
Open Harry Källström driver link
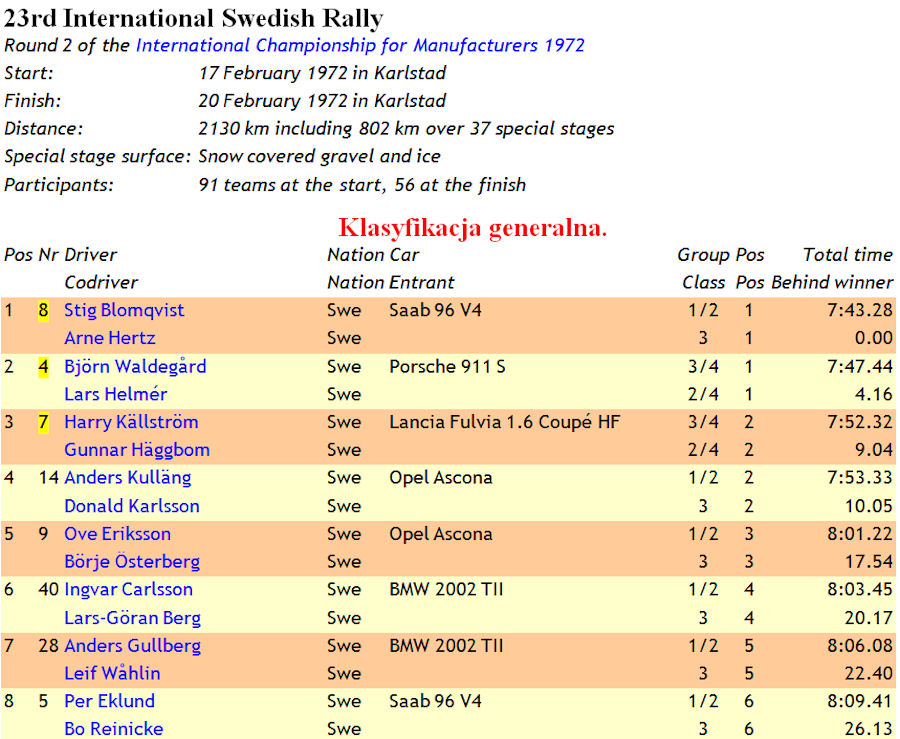pyautogui.click(x=131, y=422)
